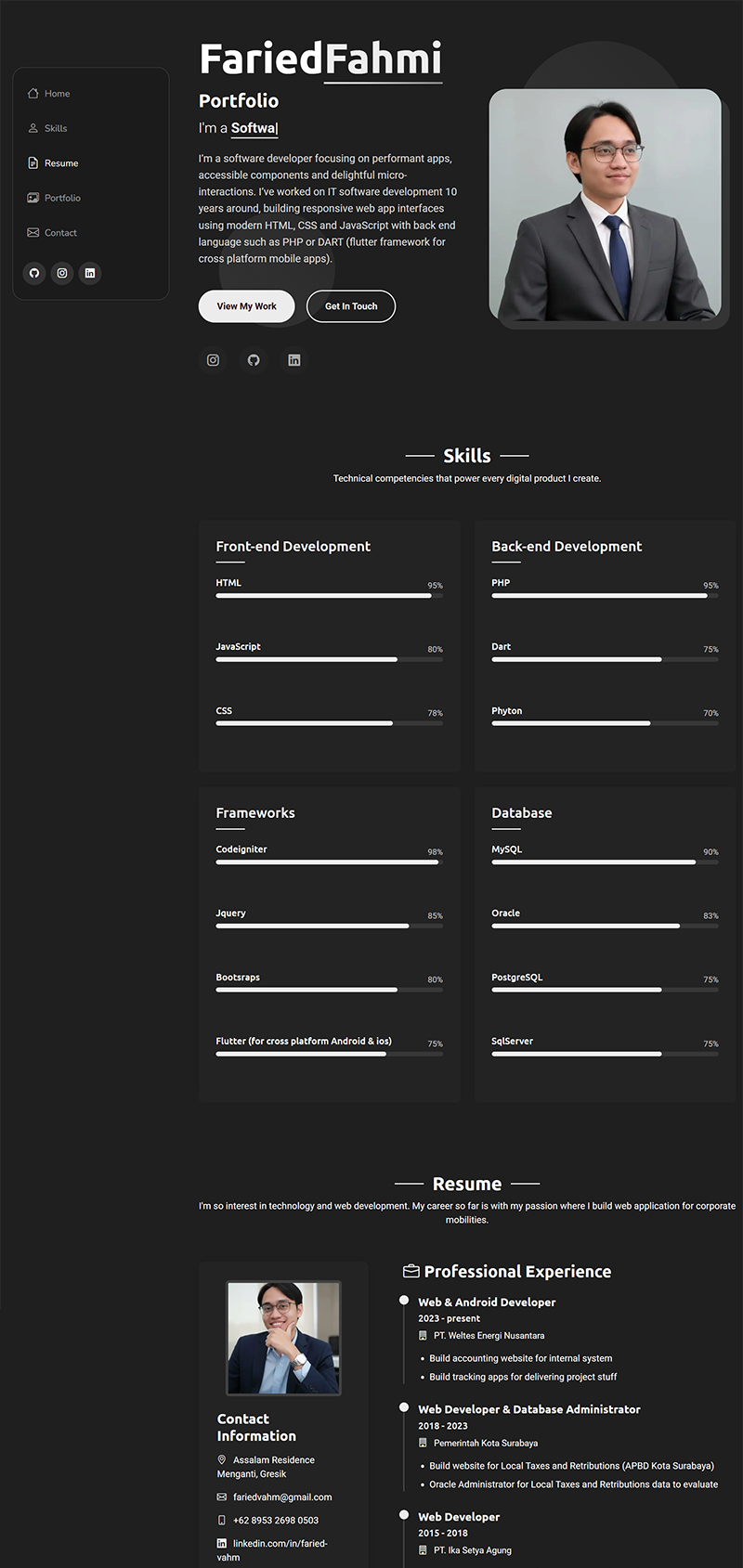The height and width of the screenshot is (1568, 743).
Task: Go to Skills in sidebar navigation
Action: pos(56,128)
